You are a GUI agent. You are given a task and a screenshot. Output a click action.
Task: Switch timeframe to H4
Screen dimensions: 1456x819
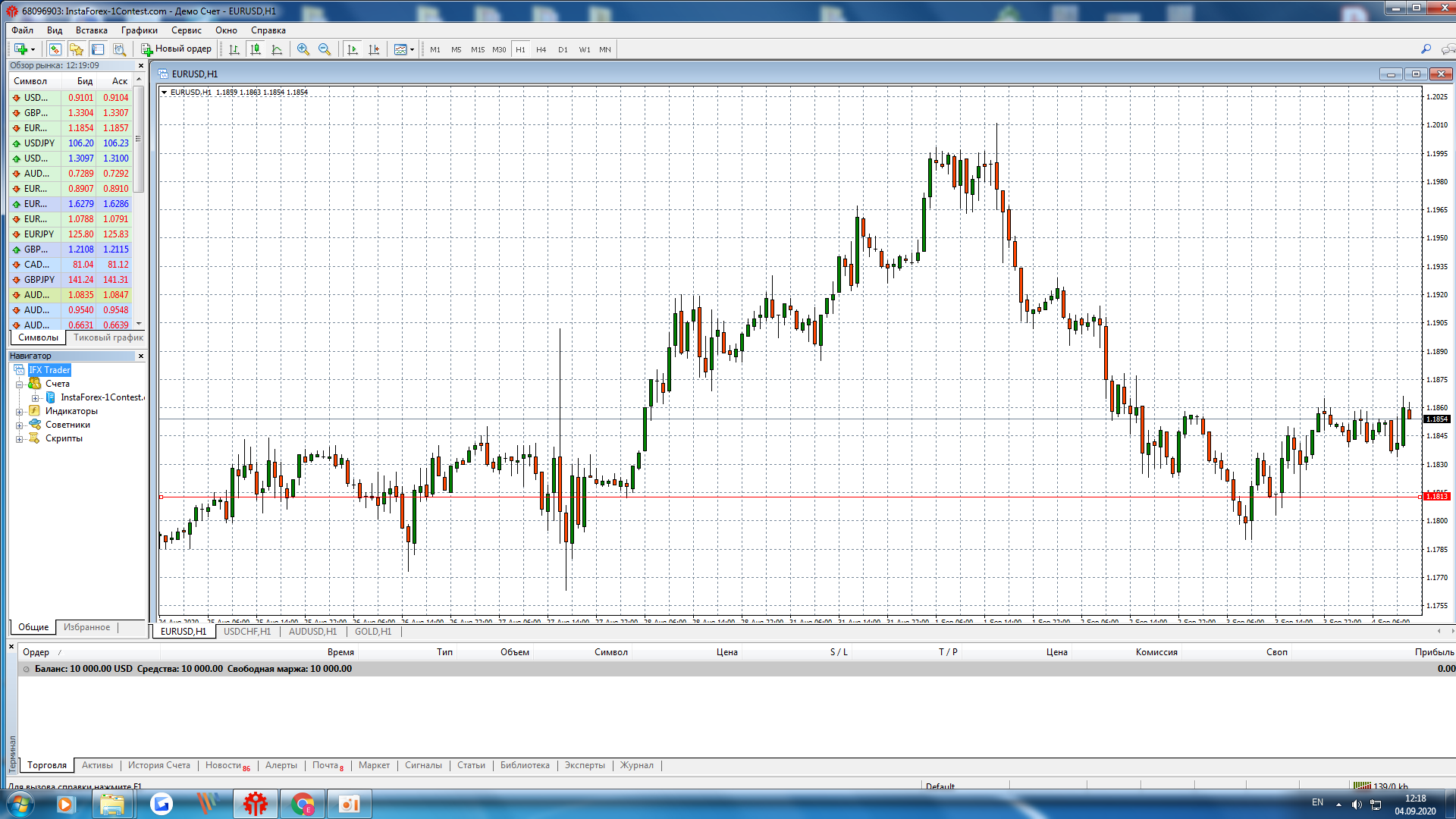[541, 49]
